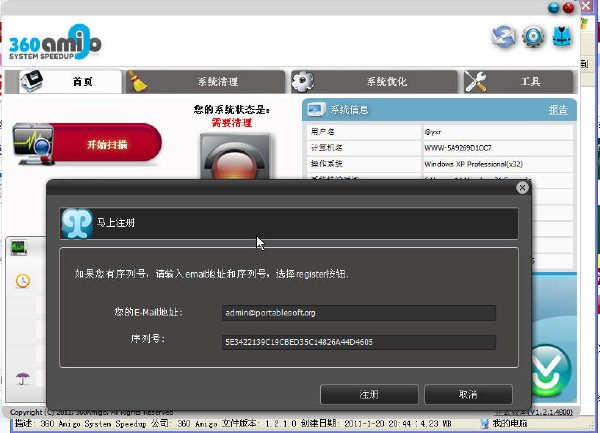
Task: Click the blue icon next to 马上注册
Action: [77, 223]
